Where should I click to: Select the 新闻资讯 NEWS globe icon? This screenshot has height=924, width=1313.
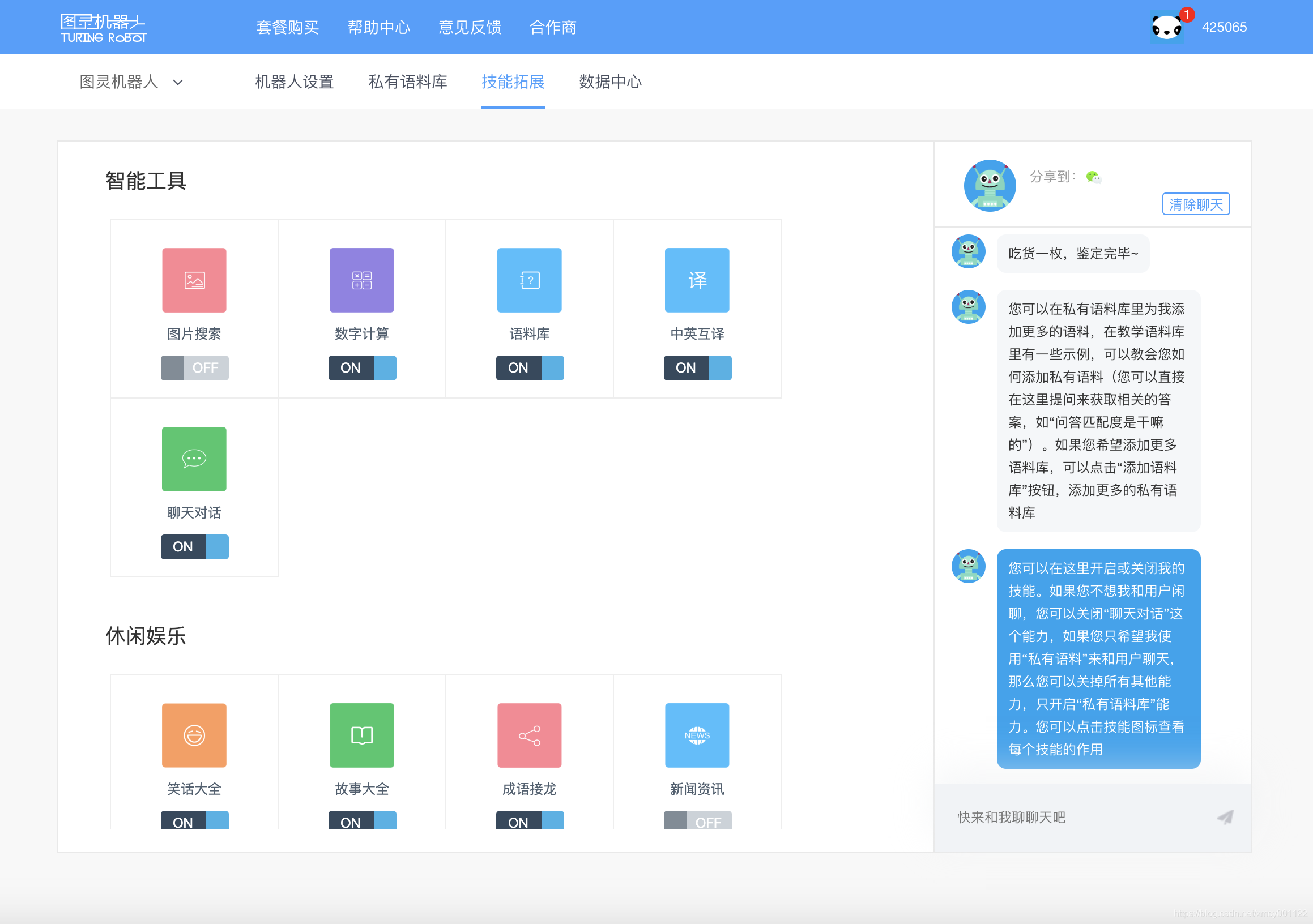697,735
